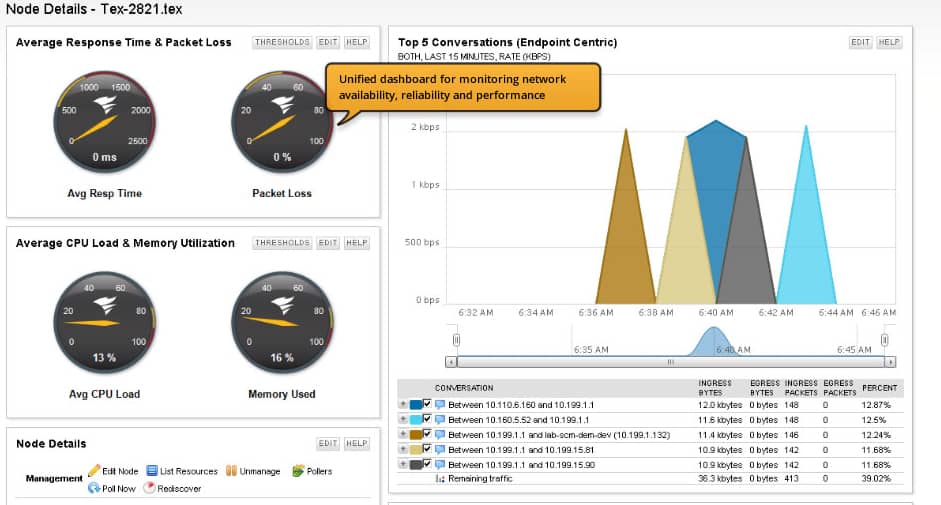The width and height of the screenshot is (941, 505).
Task: Click the Poll Now icon
Action: [x=94, y=488]
